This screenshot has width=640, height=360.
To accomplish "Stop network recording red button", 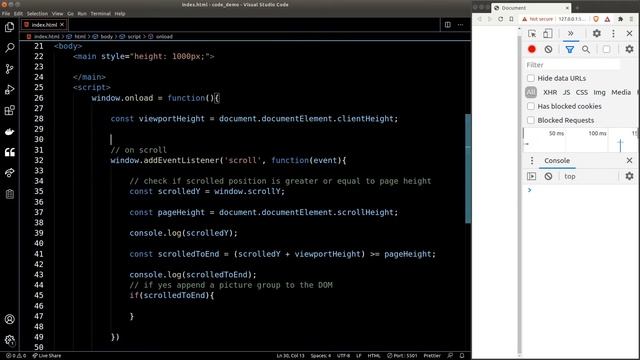I will click(531, 49).
